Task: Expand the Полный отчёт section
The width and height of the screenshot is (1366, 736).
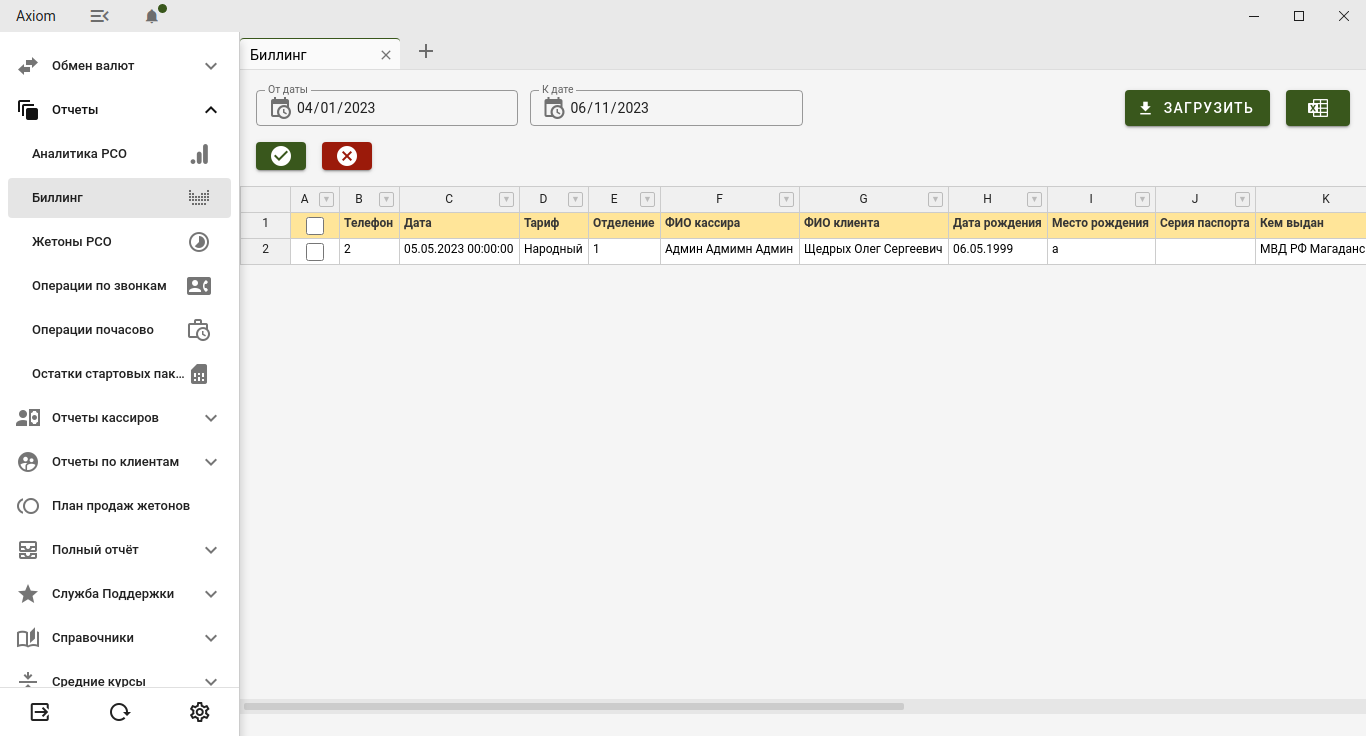Action: click(211, 550)
